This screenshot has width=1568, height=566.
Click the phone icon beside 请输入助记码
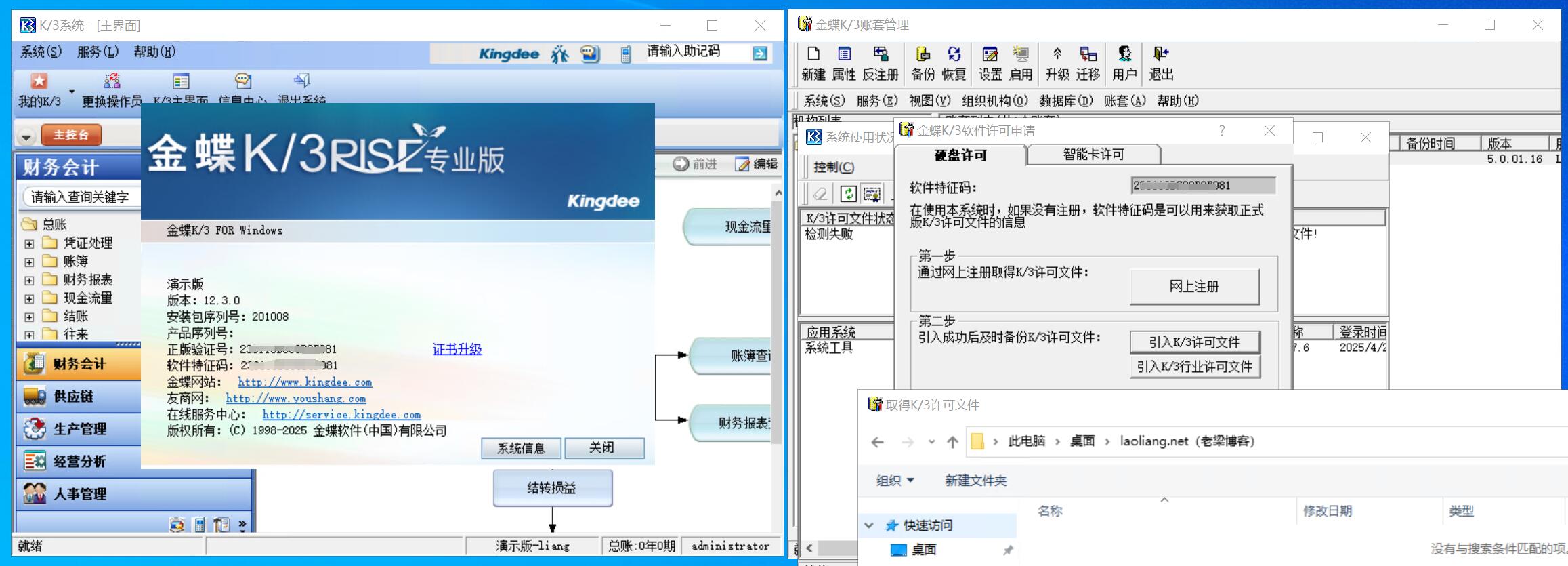[626, 54]
